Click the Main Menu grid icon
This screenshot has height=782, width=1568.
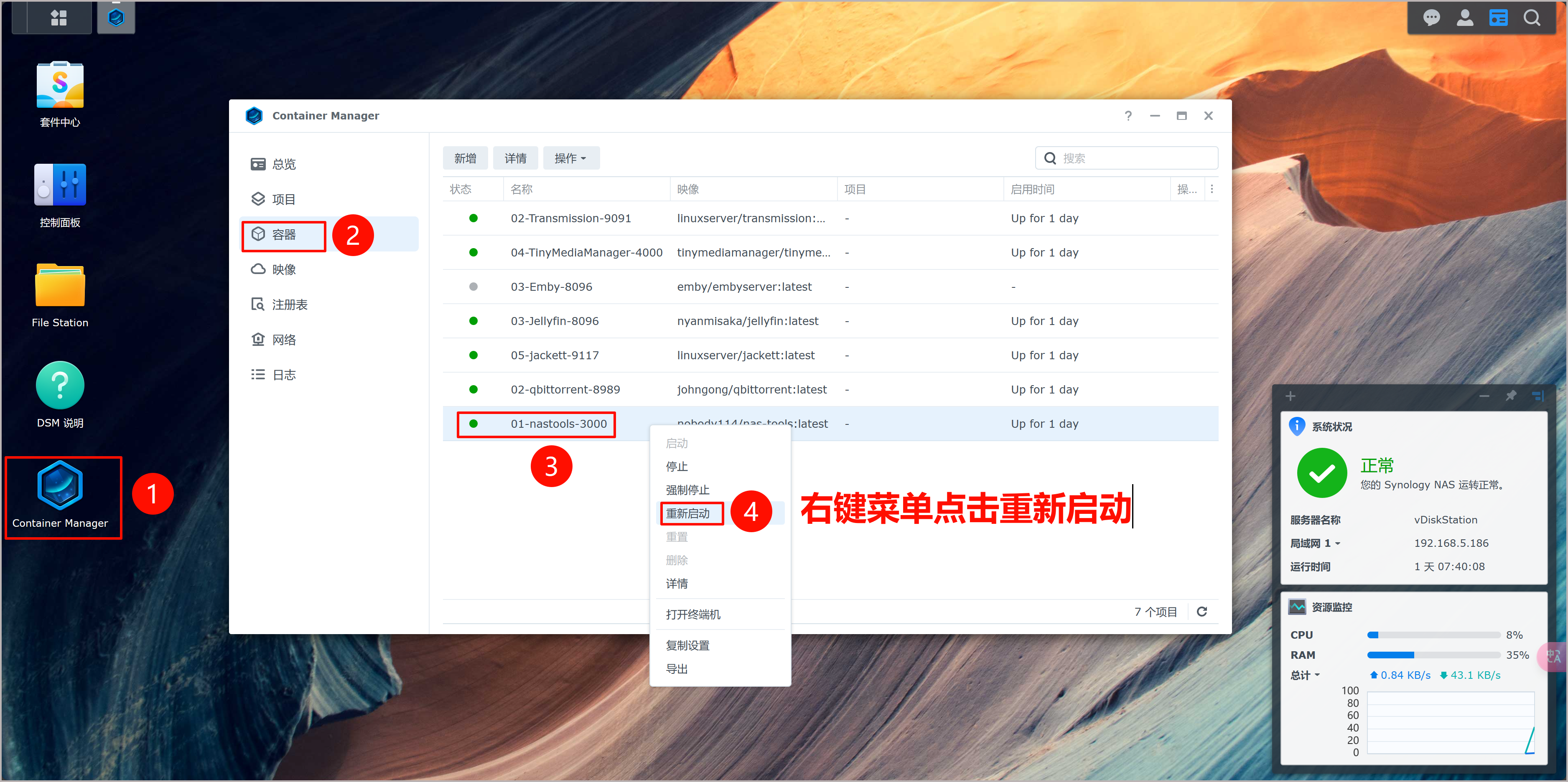[x=59, y=18]
